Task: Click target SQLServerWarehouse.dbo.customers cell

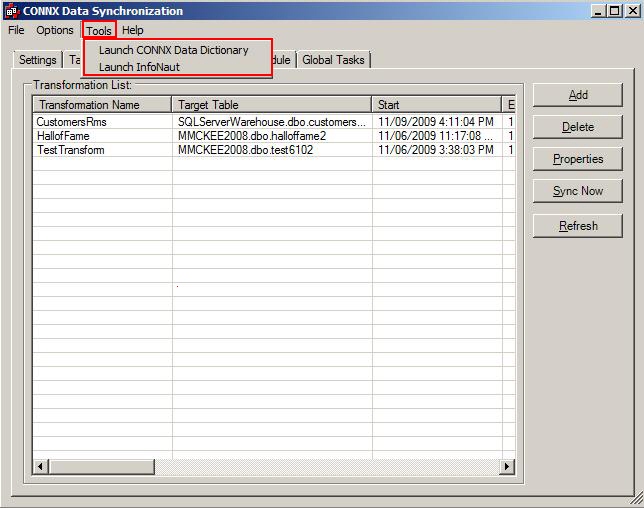Action: [271, 122]
